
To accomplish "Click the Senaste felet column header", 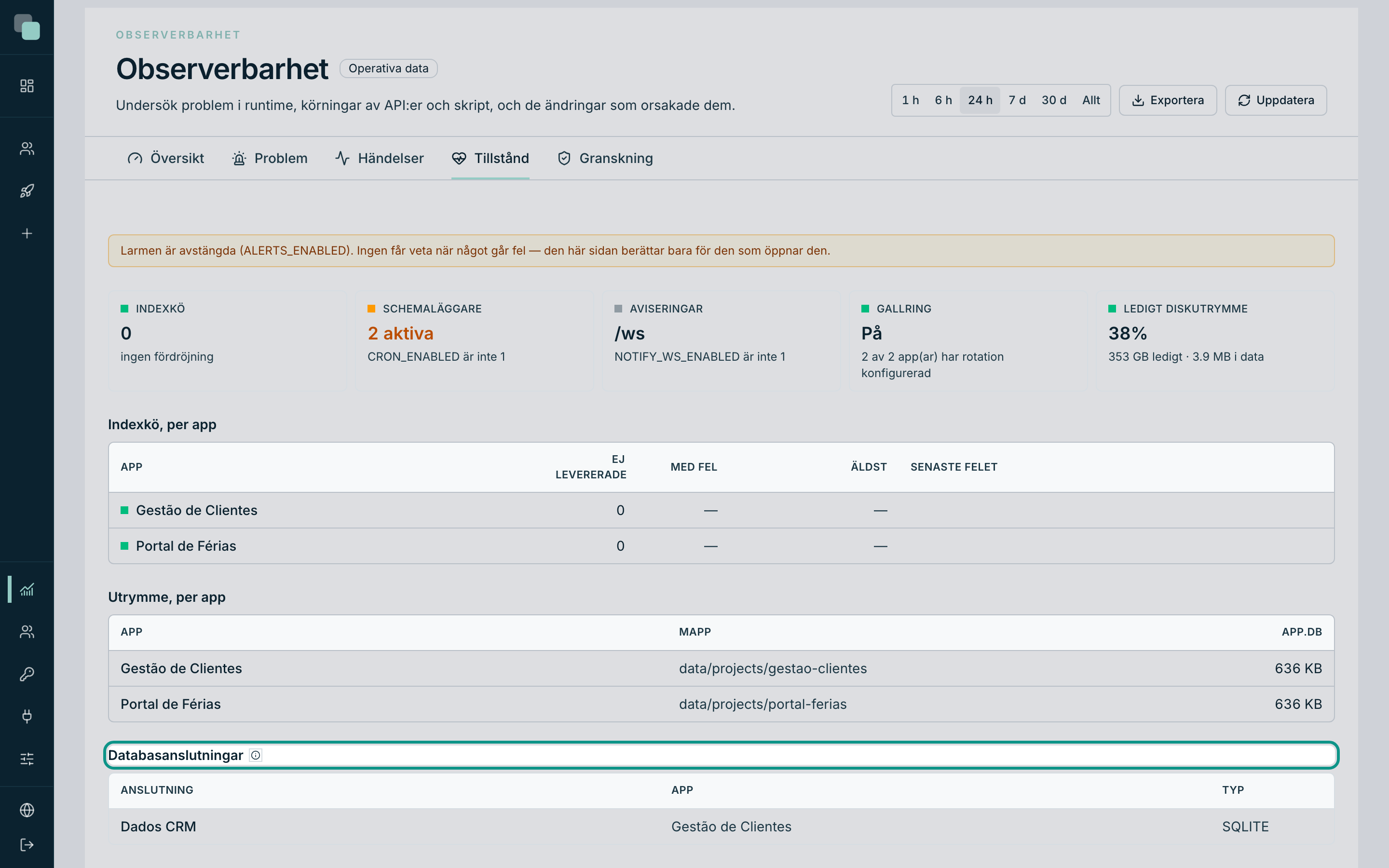I will click(953, 467).
